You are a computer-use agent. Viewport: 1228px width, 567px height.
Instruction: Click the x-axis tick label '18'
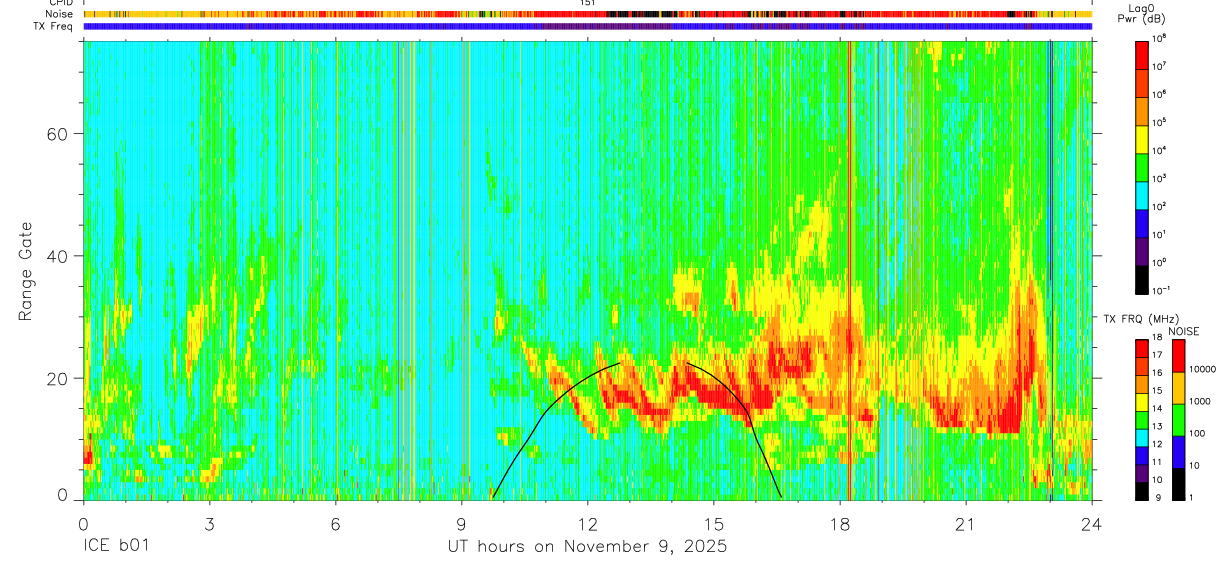click(840, 525)
